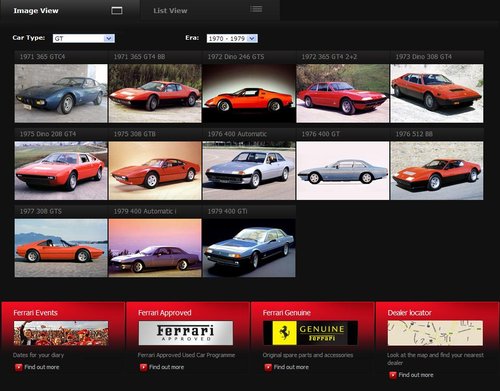Image resolution: width=500 pixels, height=391 pixels.
Task: Open the 1977 308 GTS photo
Action: point(61,248)
